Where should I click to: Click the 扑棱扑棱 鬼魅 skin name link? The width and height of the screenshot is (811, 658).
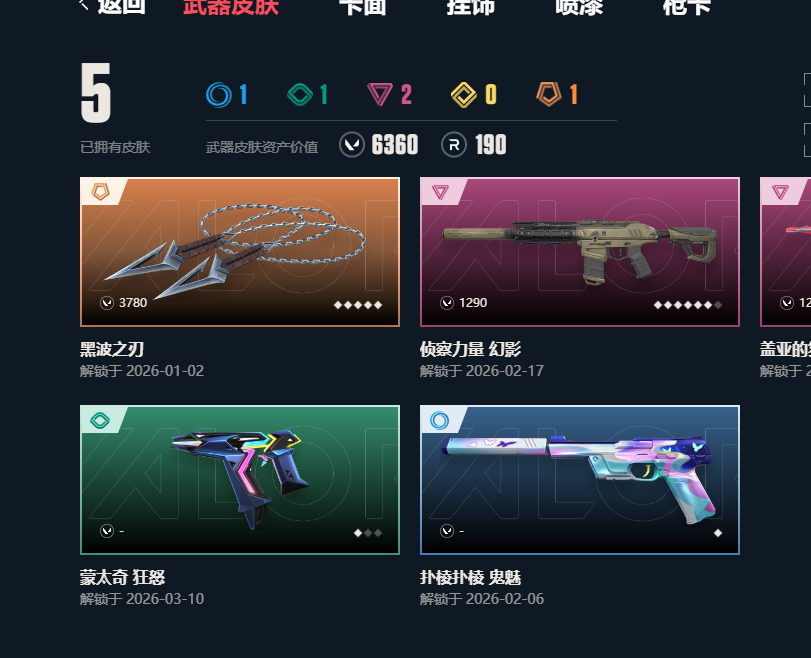point(470,577)
